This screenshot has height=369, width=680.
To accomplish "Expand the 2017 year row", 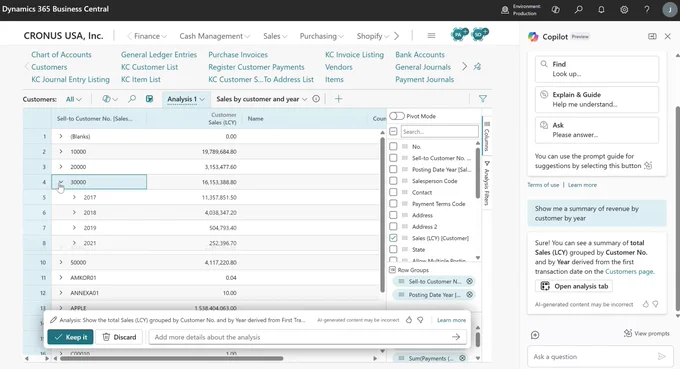I will 74,197.
